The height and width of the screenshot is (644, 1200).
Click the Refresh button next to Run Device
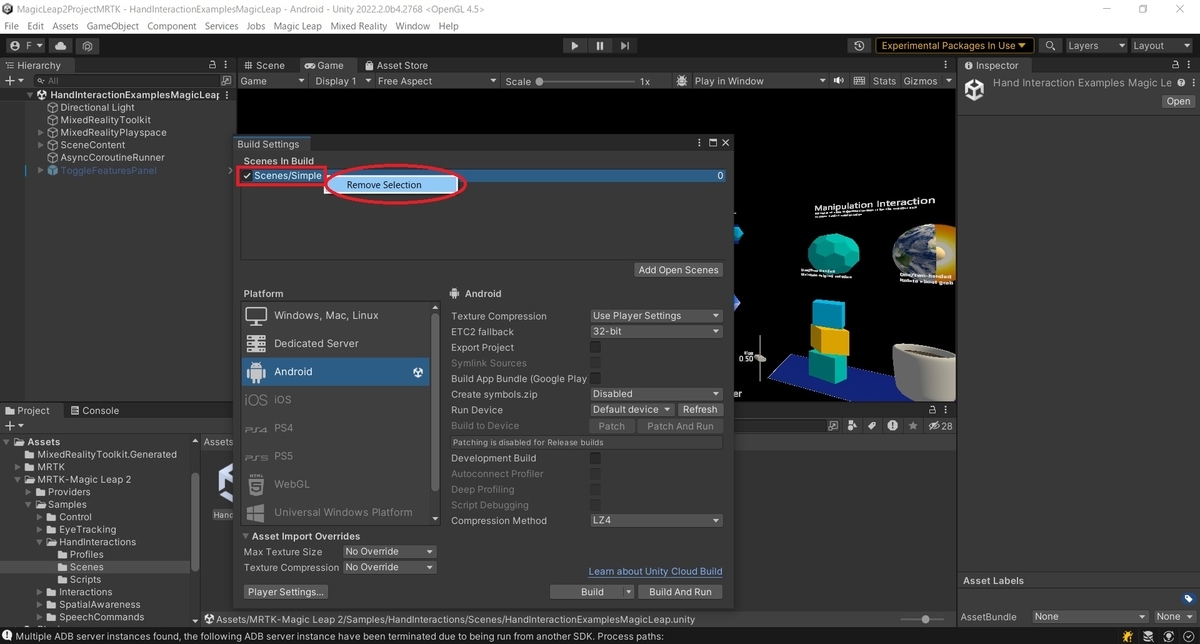click(x=700, y=410)
